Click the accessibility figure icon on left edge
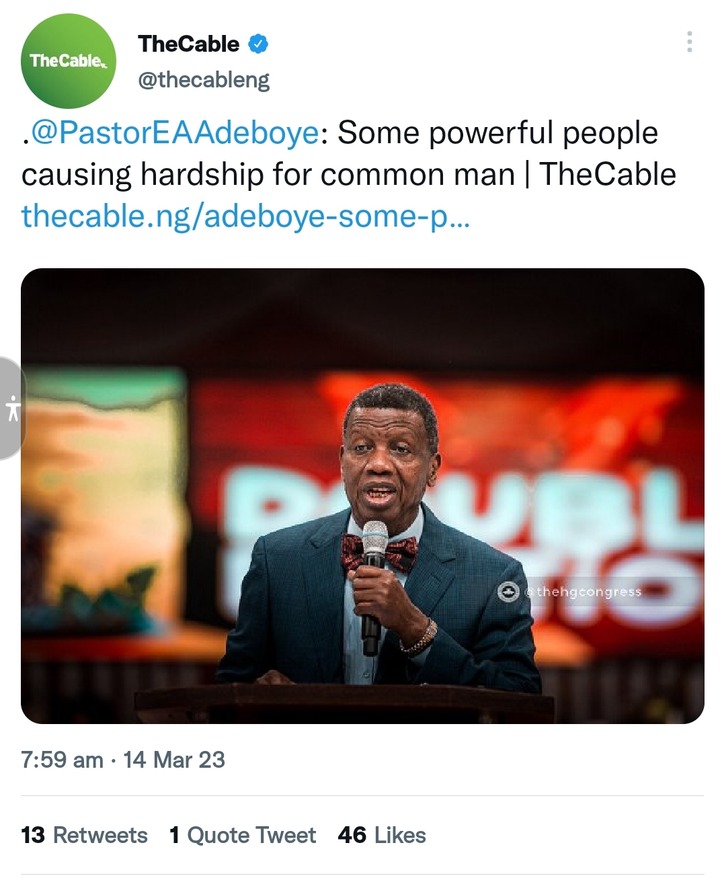 [x=12, y=408]
